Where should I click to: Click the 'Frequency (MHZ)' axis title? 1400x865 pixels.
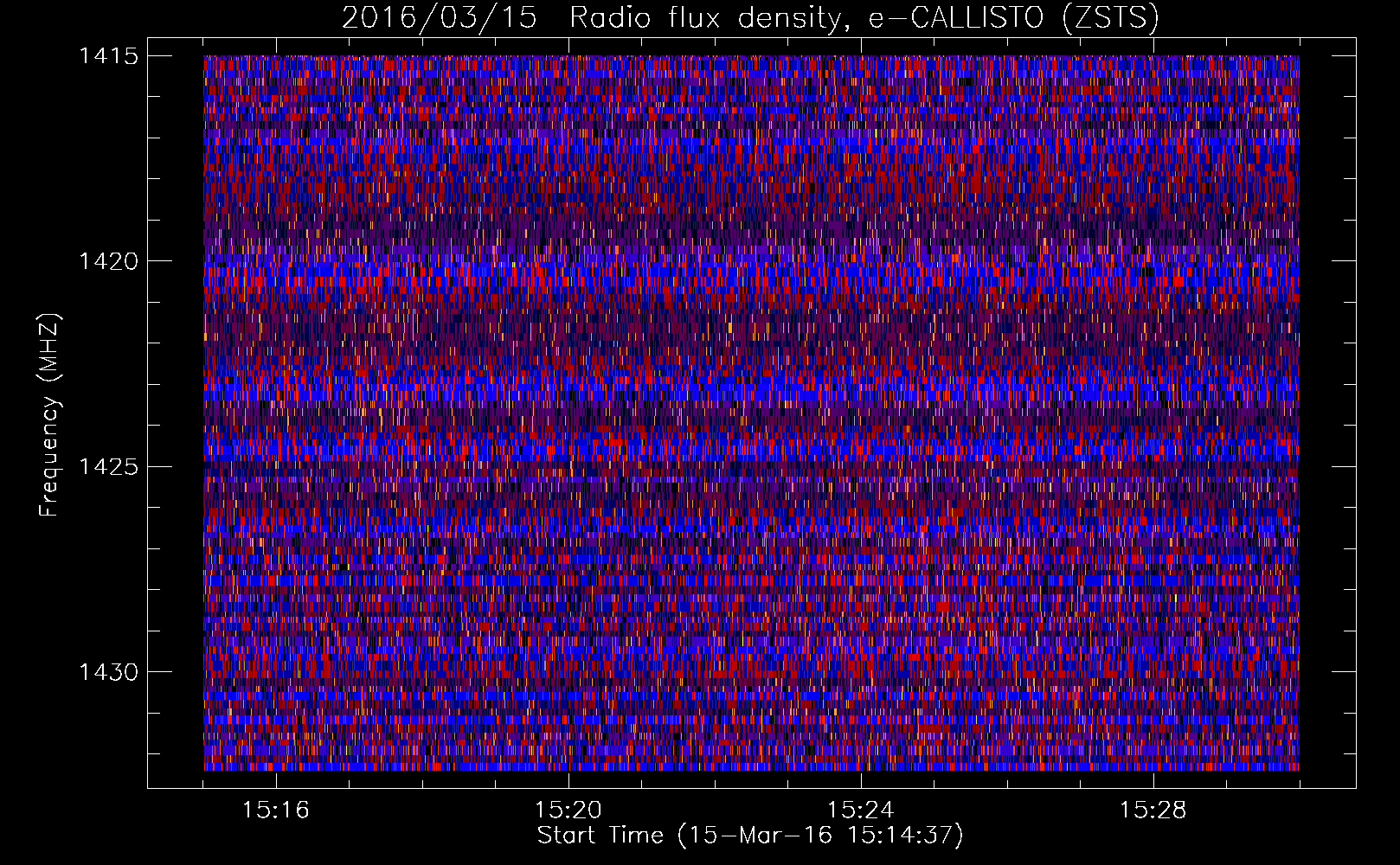point(50,415)
